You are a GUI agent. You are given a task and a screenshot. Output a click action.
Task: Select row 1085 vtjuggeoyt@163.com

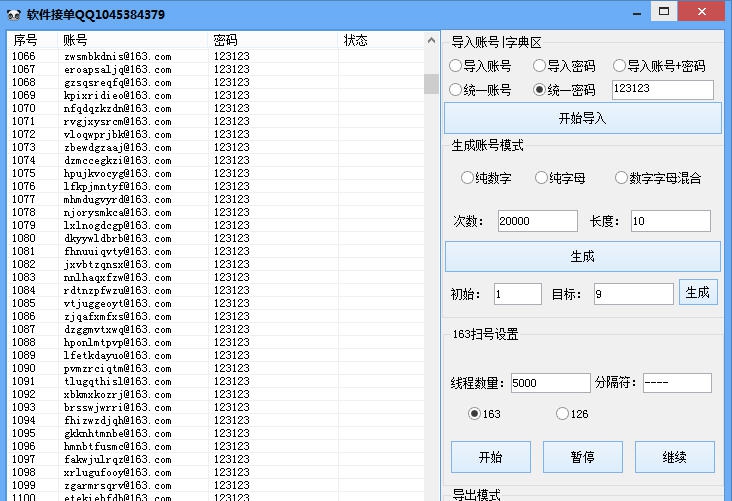[x=216, y=303]
